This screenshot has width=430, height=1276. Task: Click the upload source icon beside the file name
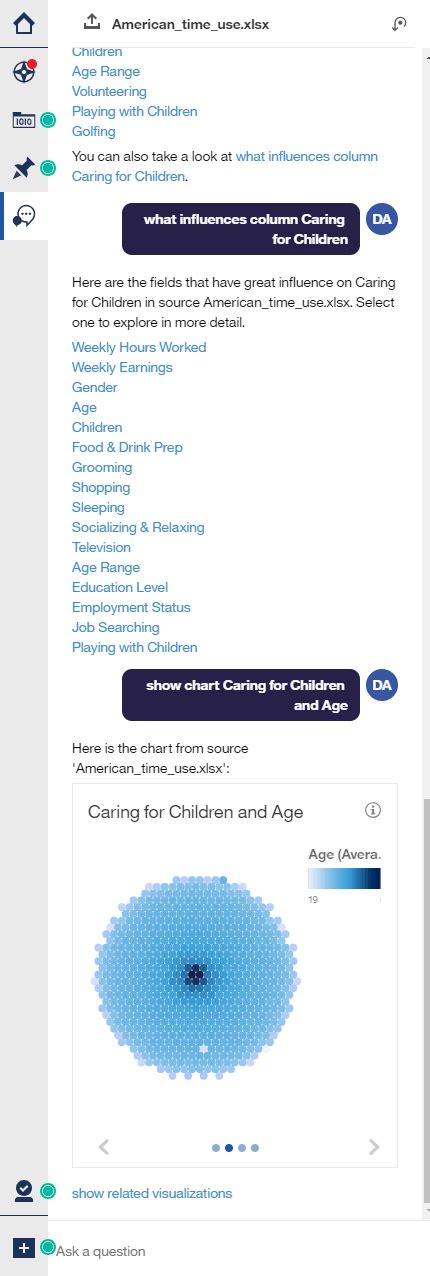pos(92,22)
